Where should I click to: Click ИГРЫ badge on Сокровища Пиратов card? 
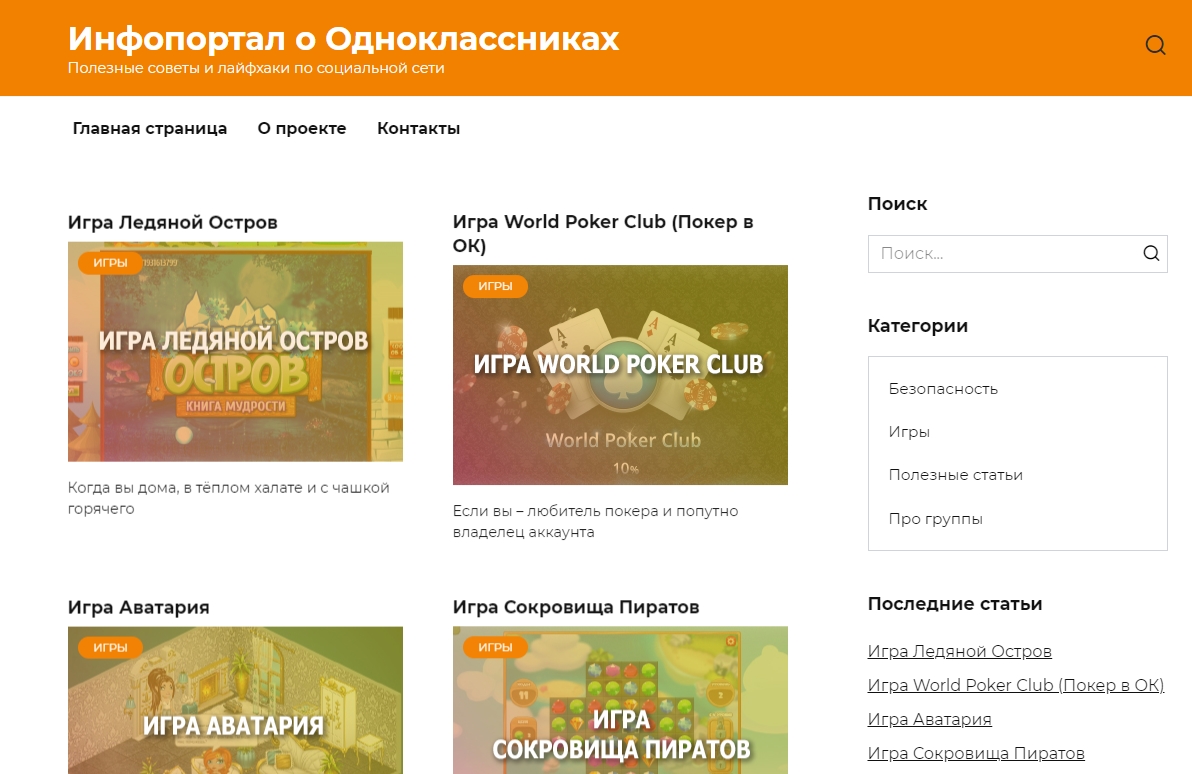pos(495,648)
